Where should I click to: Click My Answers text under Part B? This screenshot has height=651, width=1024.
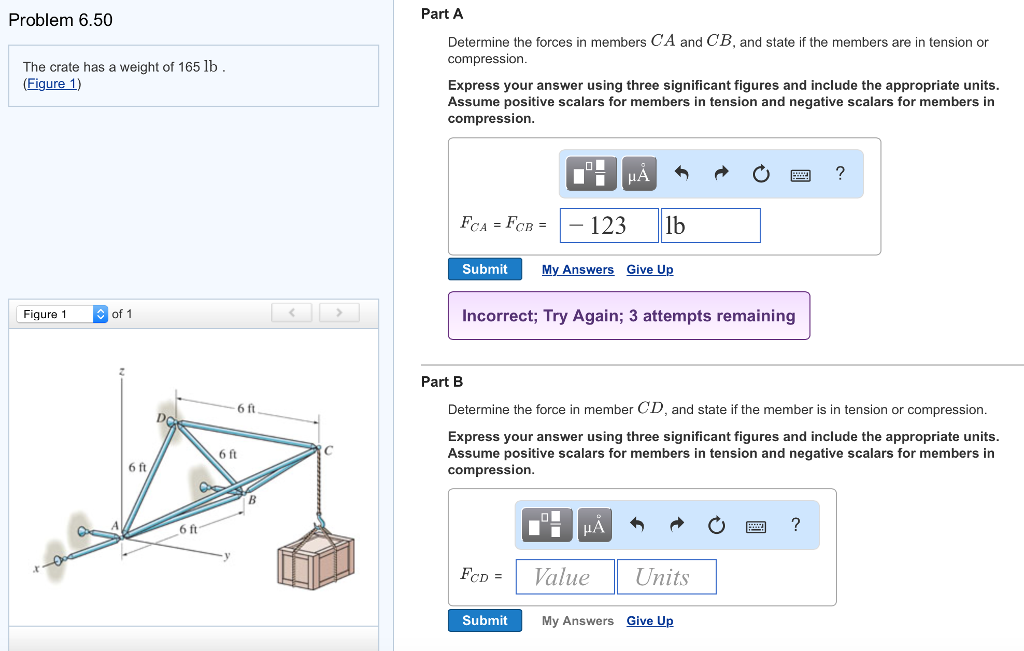click(578, 621)
